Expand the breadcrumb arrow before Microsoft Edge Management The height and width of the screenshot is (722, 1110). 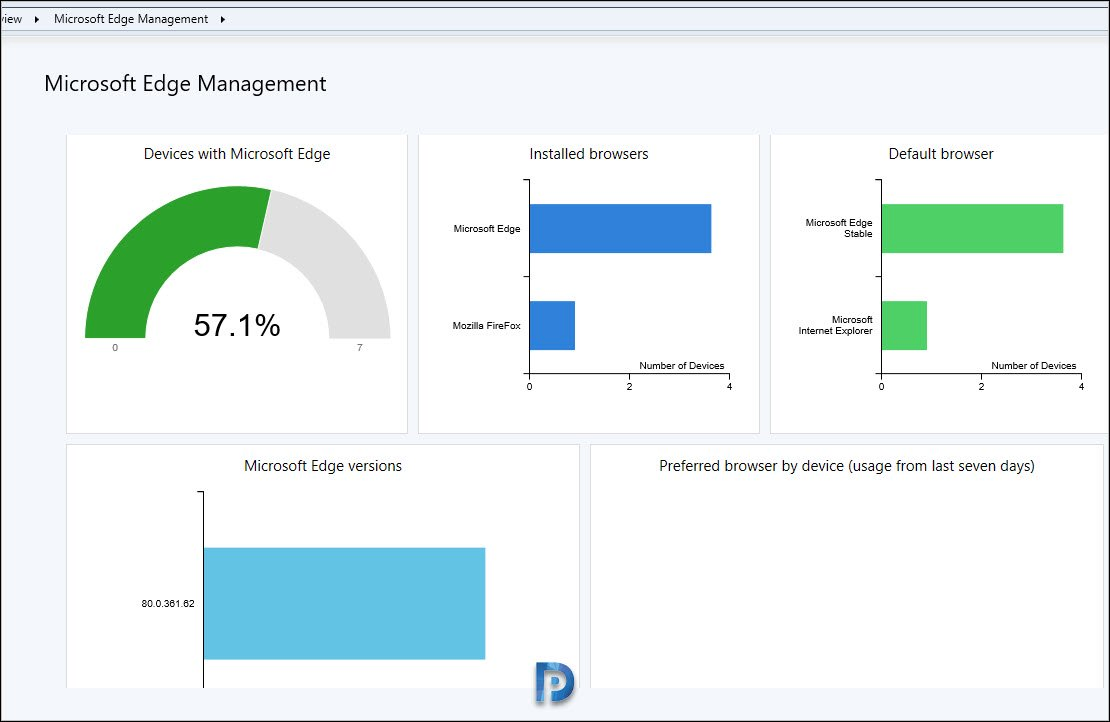tap(37, 19)
